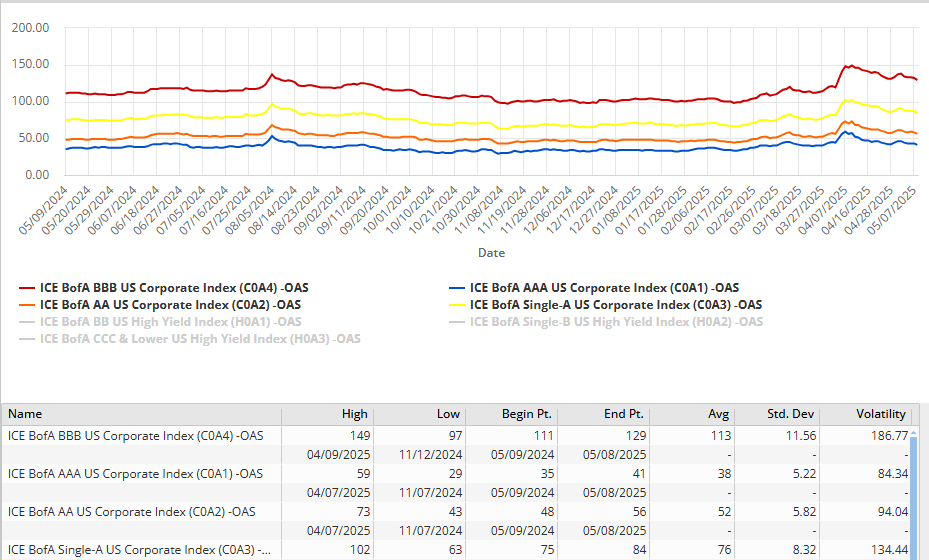Click the Date x-axis title
This screenshot has width=929, height=560.
pos(491,252)
